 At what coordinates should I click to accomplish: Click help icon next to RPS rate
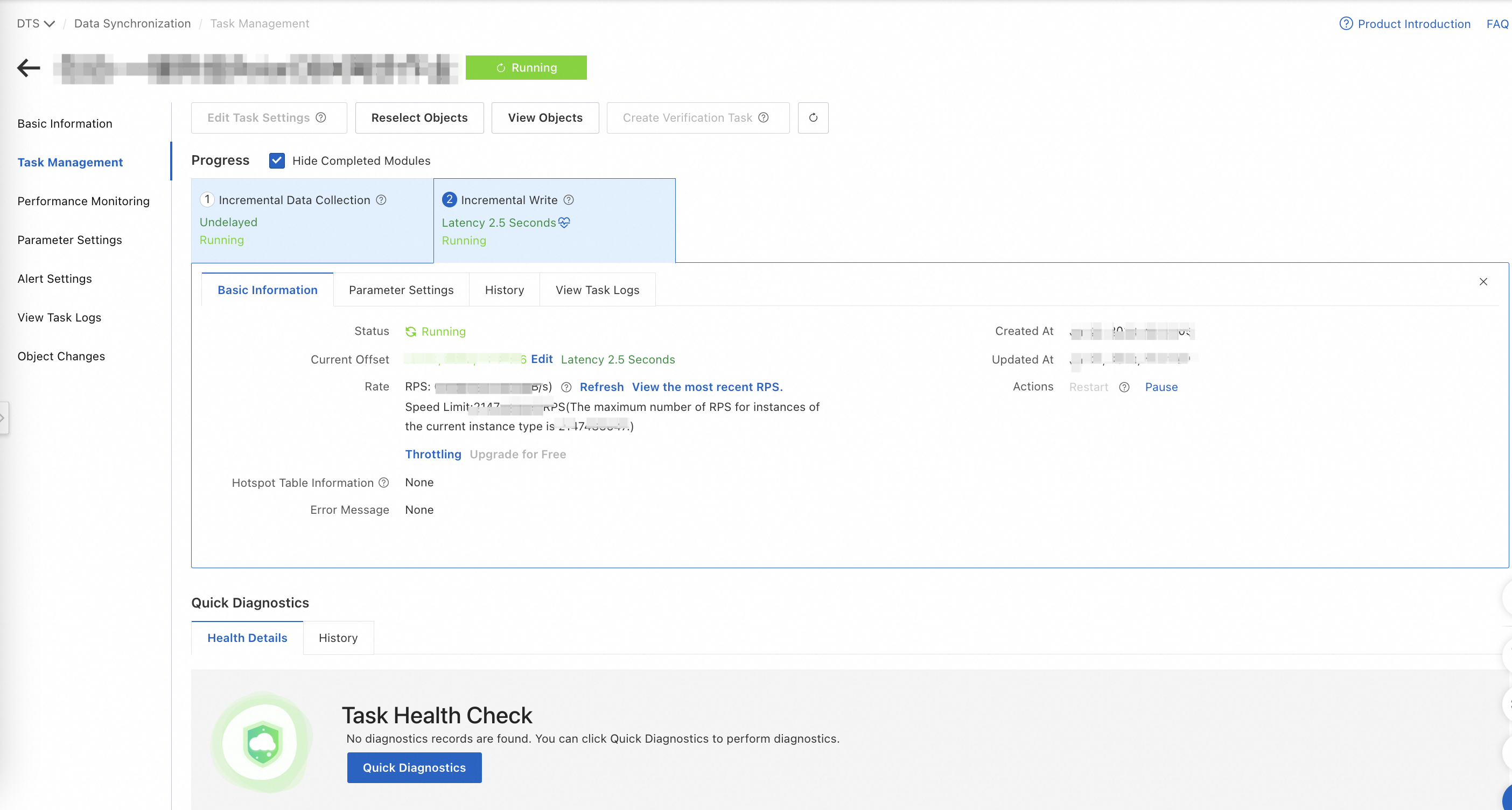566,387
